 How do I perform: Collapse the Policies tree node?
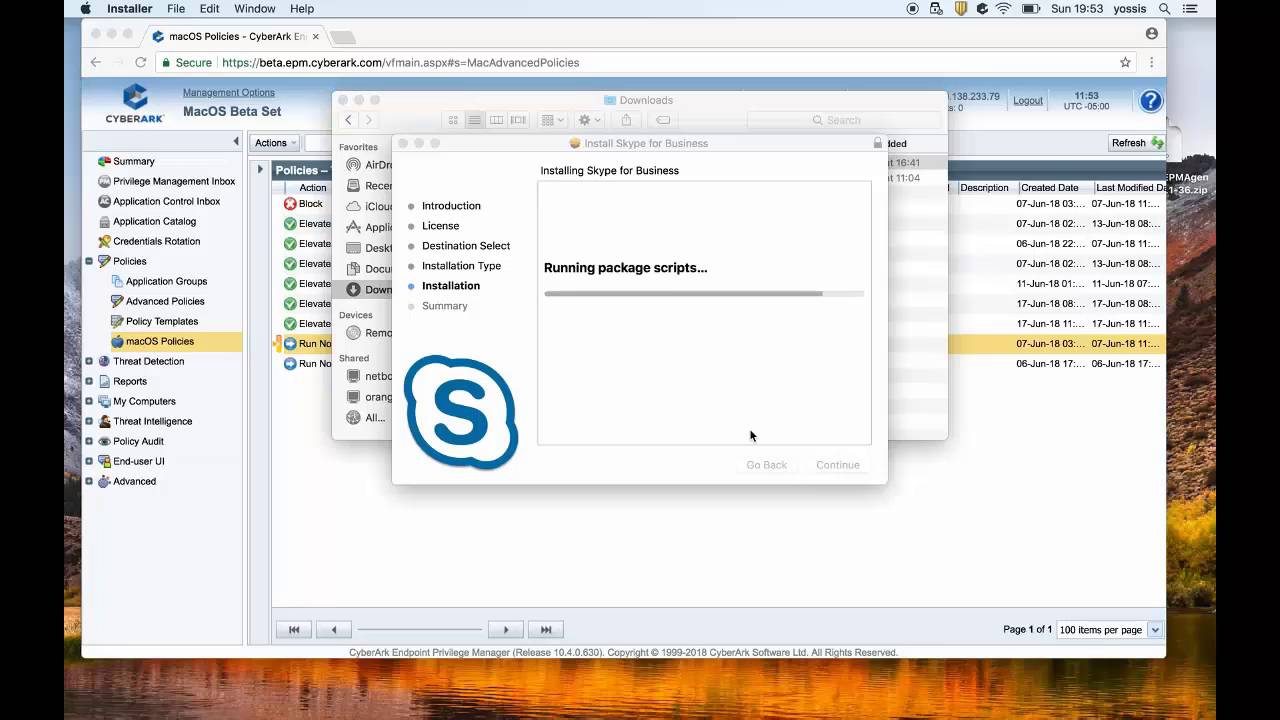click(89, 261)
